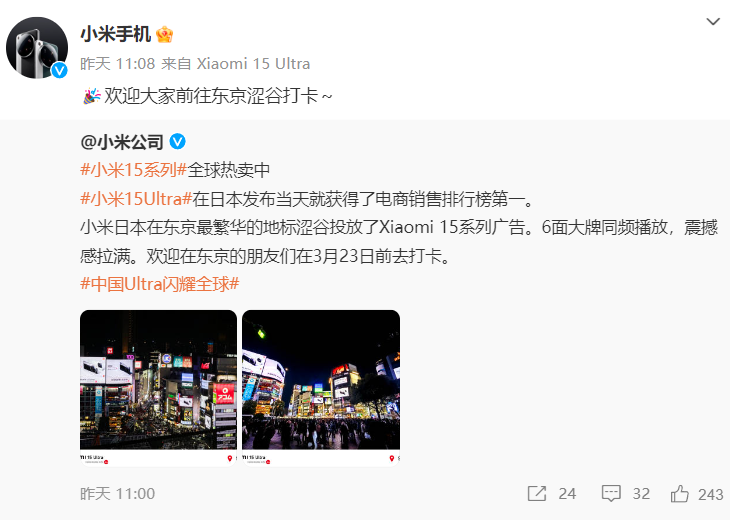Click the verified badge beside 小米公司
The image size is (730, 520).
click(177, 141)
